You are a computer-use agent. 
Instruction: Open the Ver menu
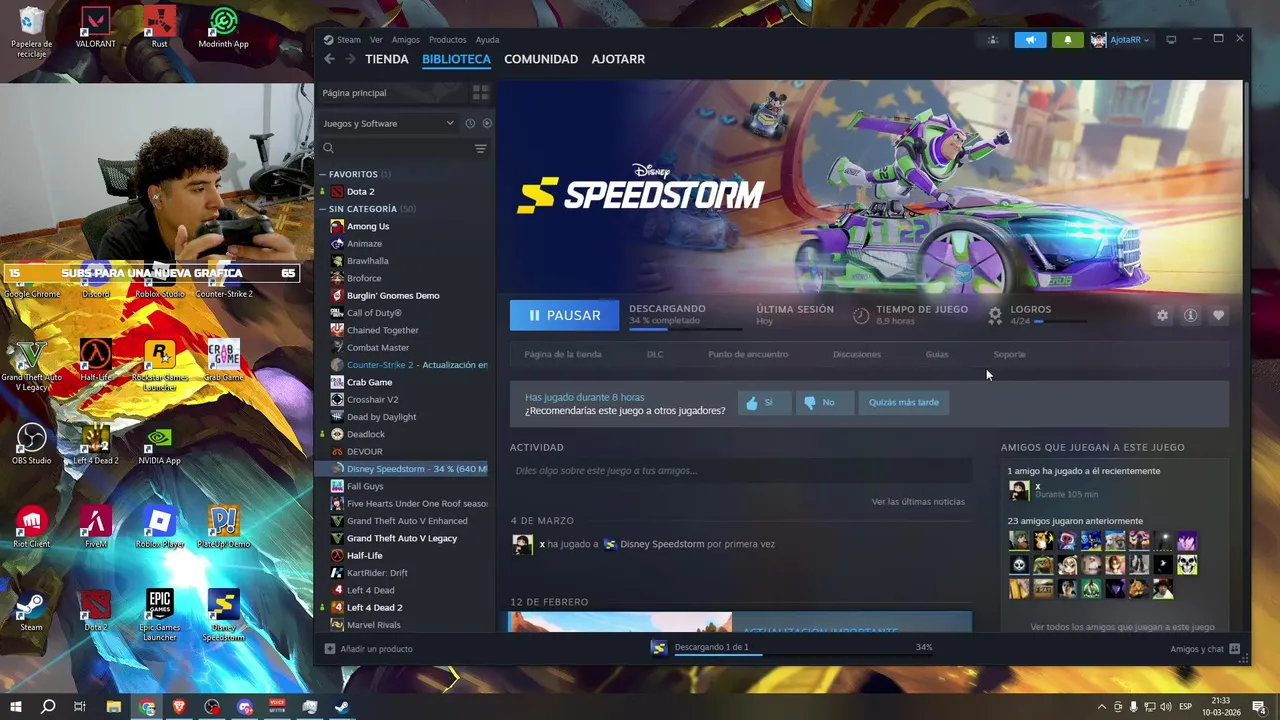(x=376, y=40)
